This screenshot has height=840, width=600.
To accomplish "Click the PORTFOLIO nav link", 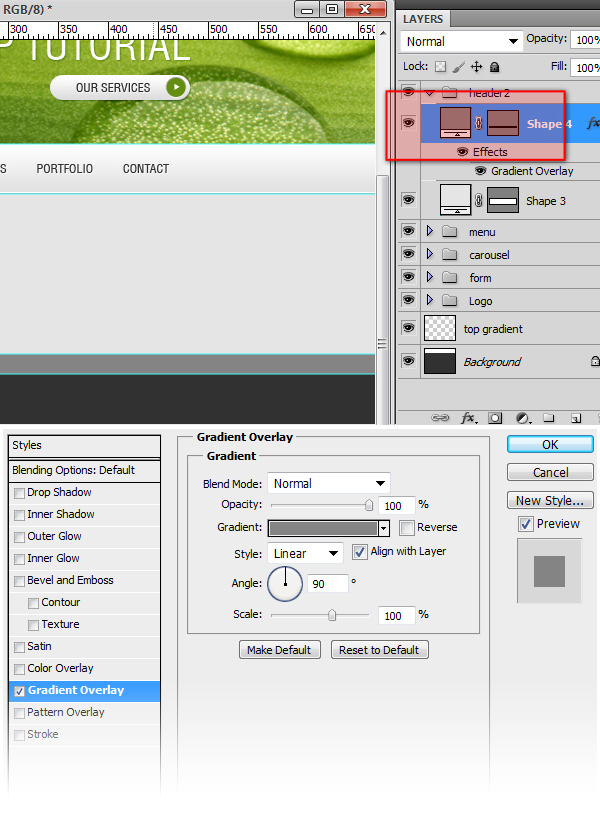I will [65, 169].
